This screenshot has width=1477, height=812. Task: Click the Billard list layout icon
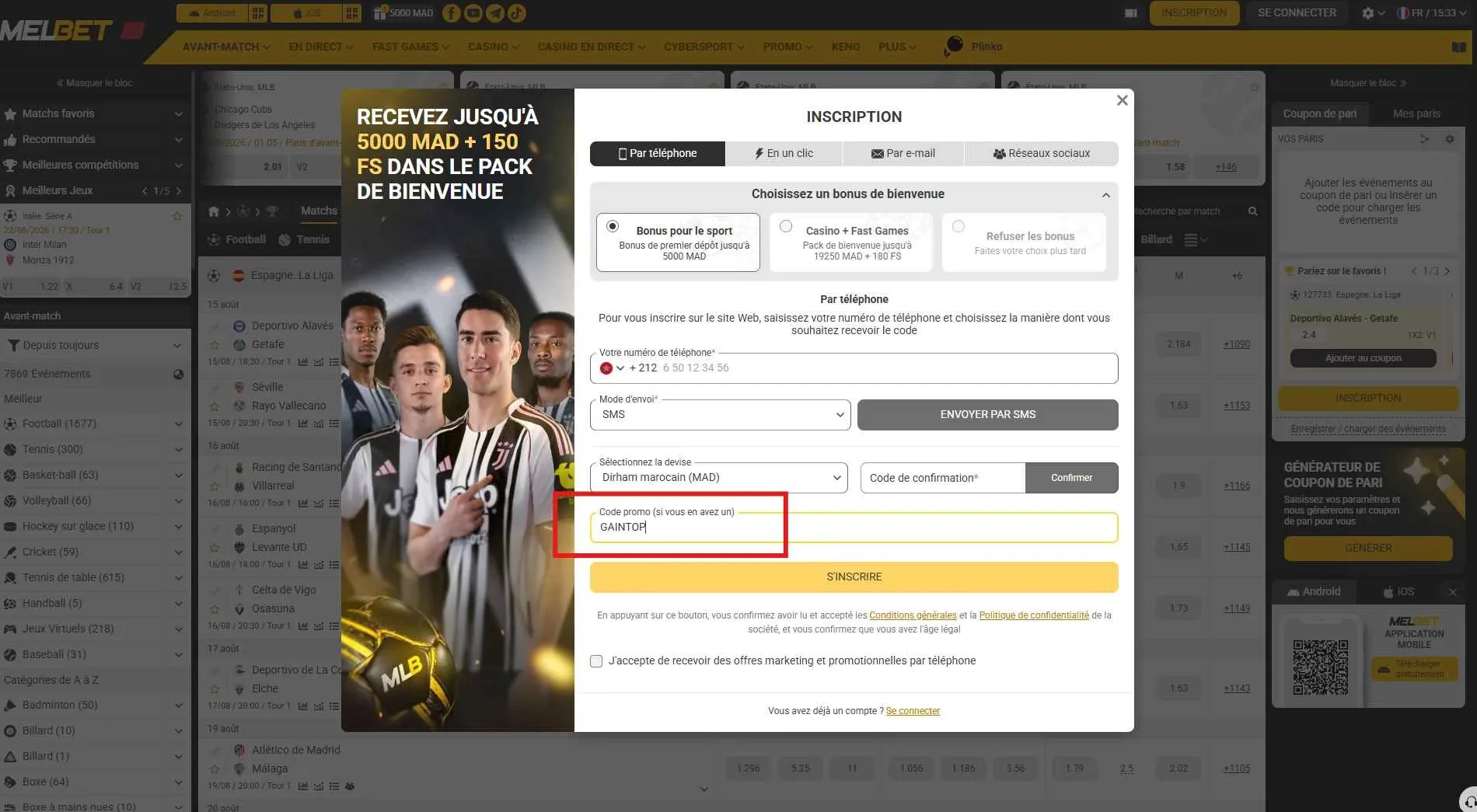click(x=1191, y=240)
